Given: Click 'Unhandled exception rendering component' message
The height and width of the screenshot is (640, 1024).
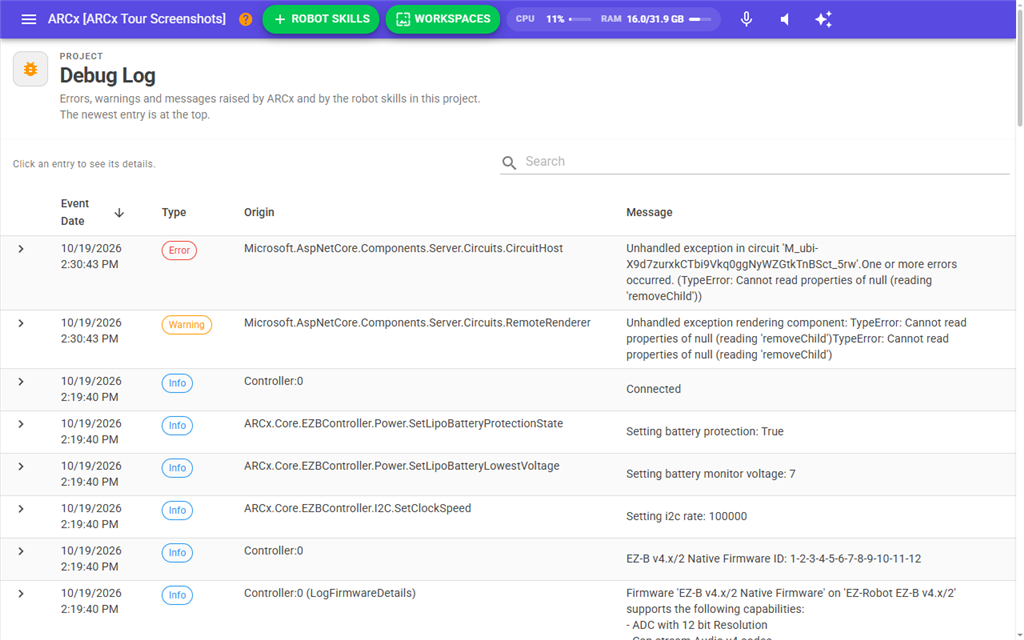Looking at the screenshot, I should click(x=796, y=339).
